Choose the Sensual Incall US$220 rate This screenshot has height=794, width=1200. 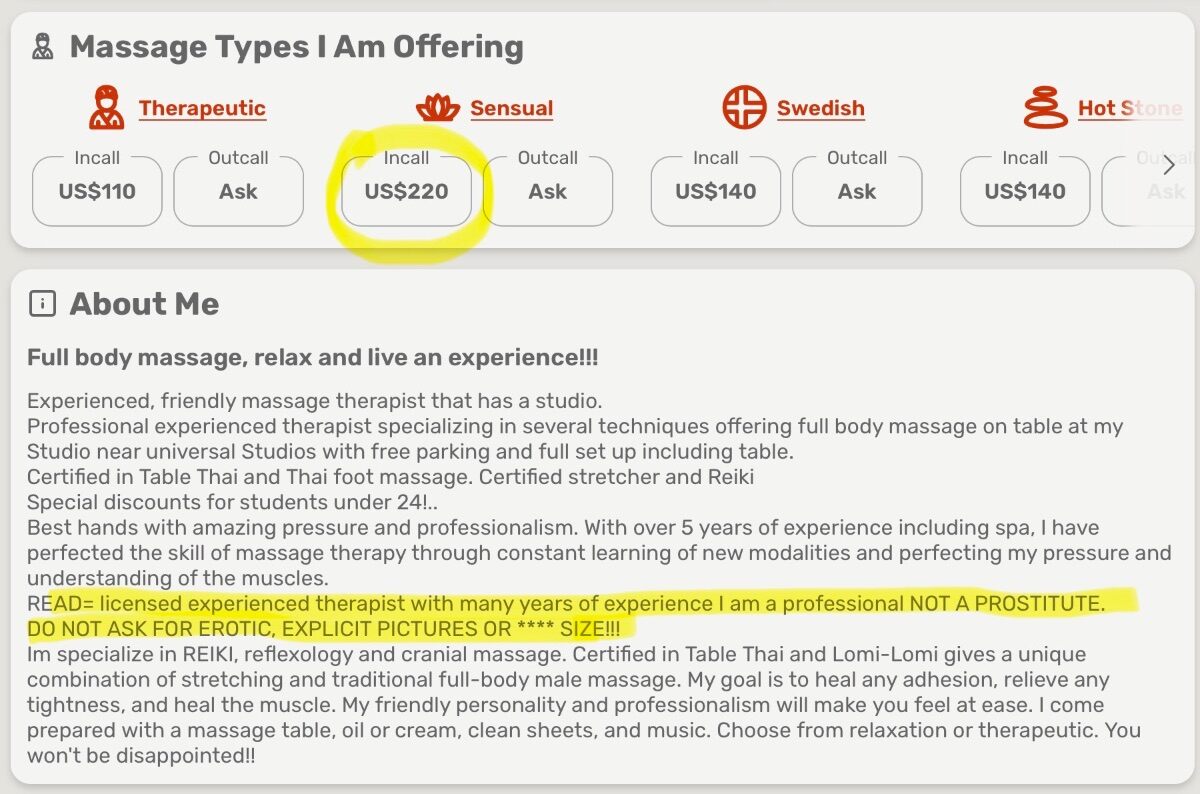point(406,191)
